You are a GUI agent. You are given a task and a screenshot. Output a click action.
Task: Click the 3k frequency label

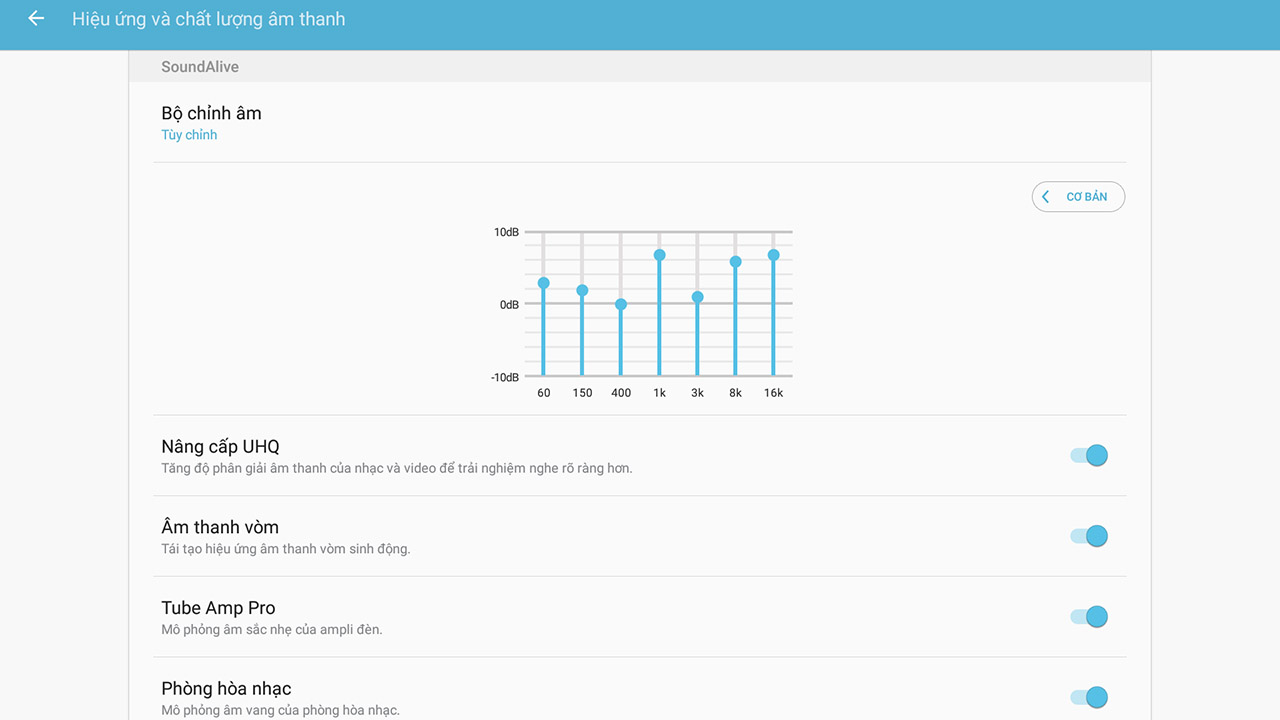coord(697,393)
